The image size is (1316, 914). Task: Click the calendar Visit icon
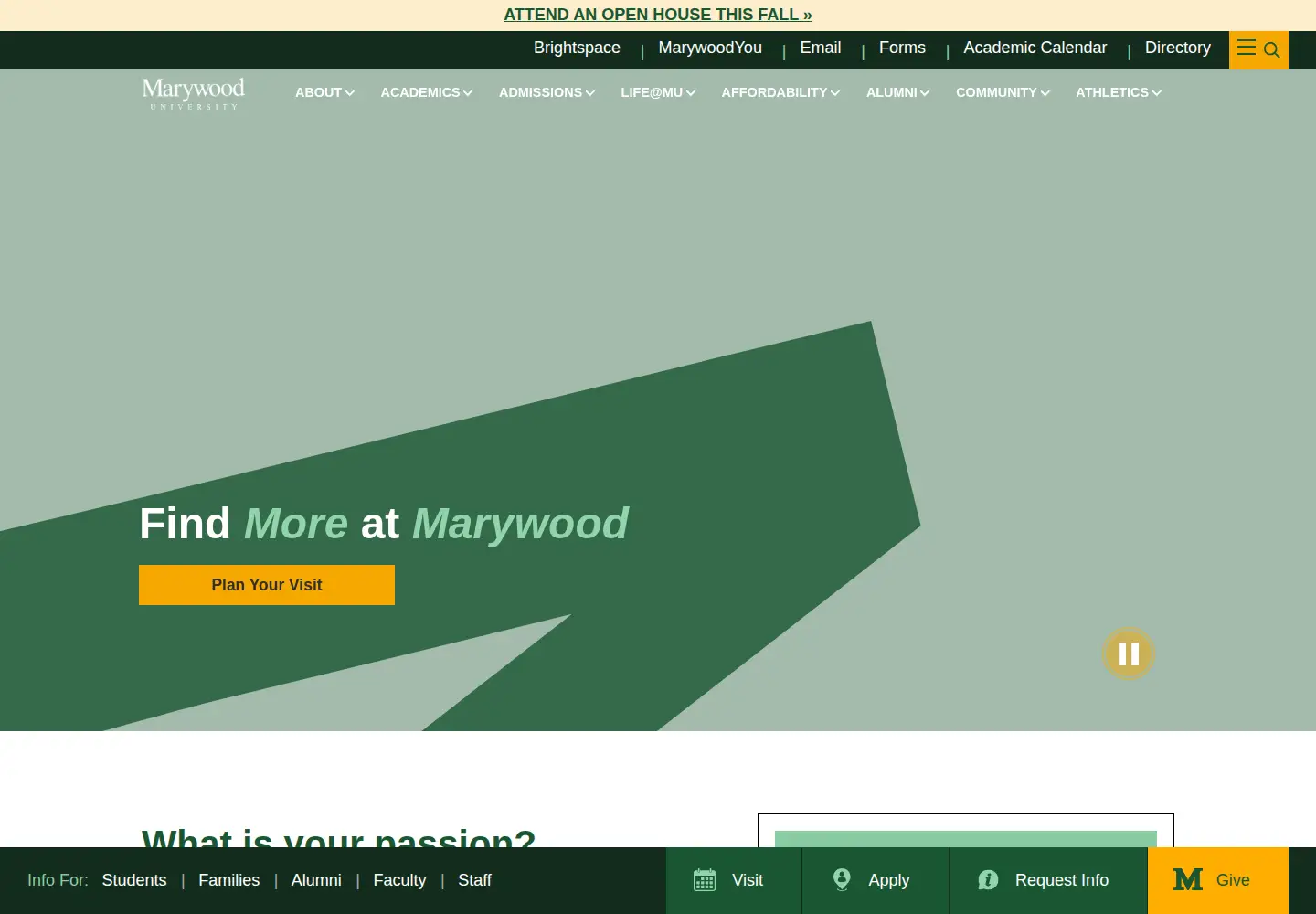(705, 880)
